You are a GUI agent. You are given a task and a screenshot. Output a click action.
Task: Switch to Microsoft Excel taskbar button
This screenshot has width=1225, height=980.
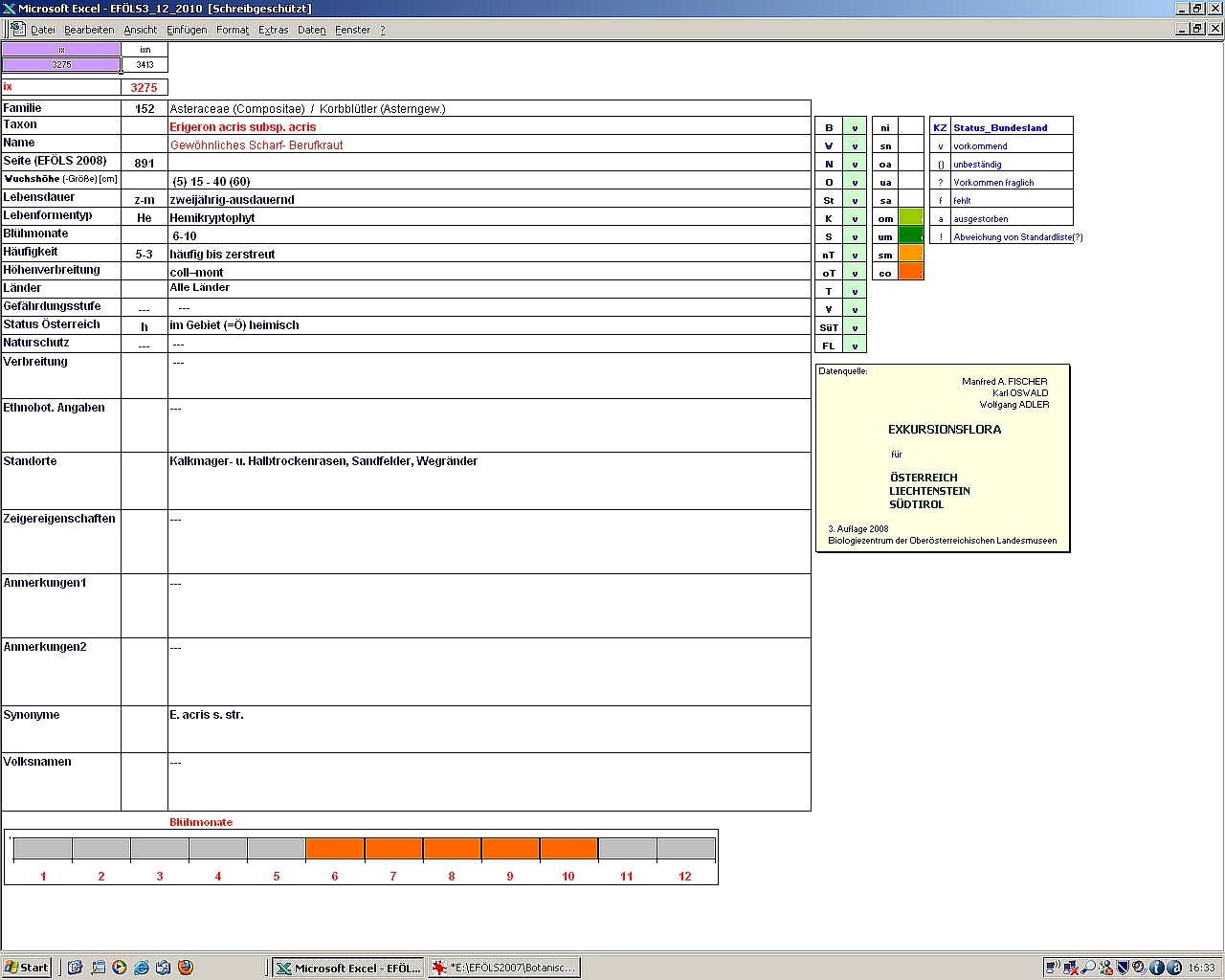[x=347, y=968]
